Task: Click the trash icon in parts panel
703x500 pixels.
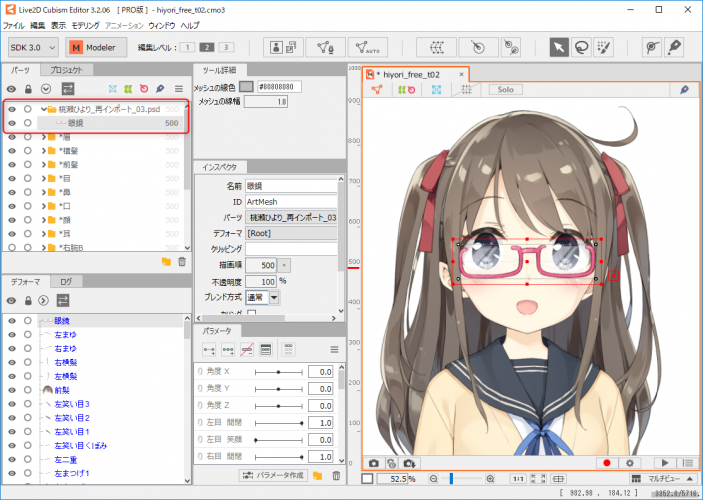Action: click(181, 261)
